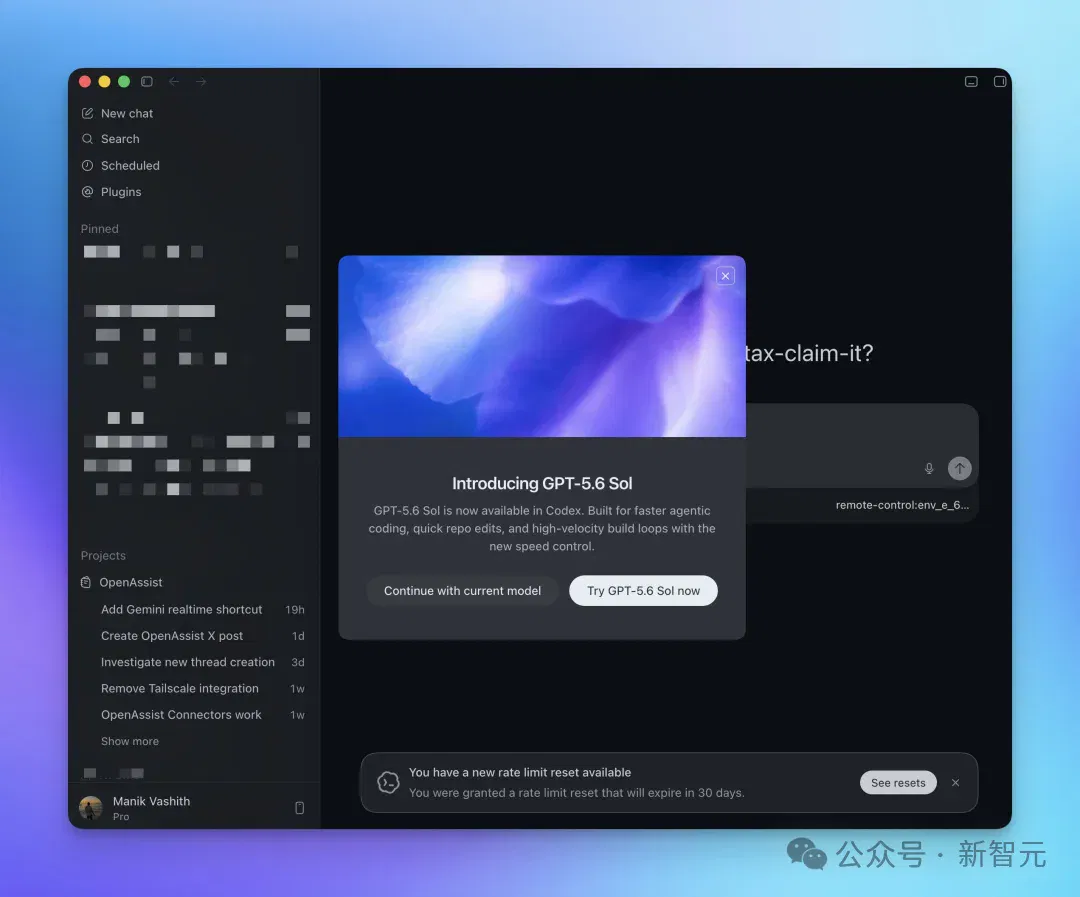Click the Scheduled clock icon
1080x897 pixels.
pyautogui.click(x=87, y=165)
